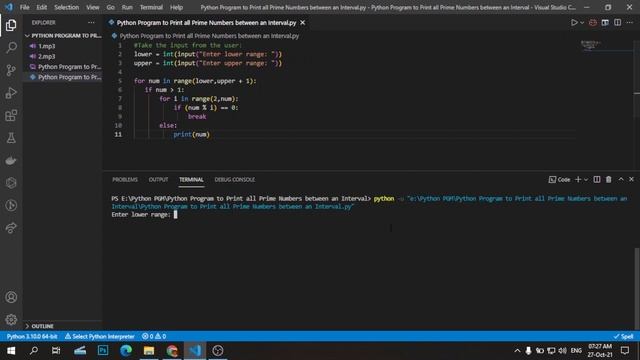Screen dimensions: 640x360
Task: Click the Spell status bar item
Action: click(x=623, y=336)
